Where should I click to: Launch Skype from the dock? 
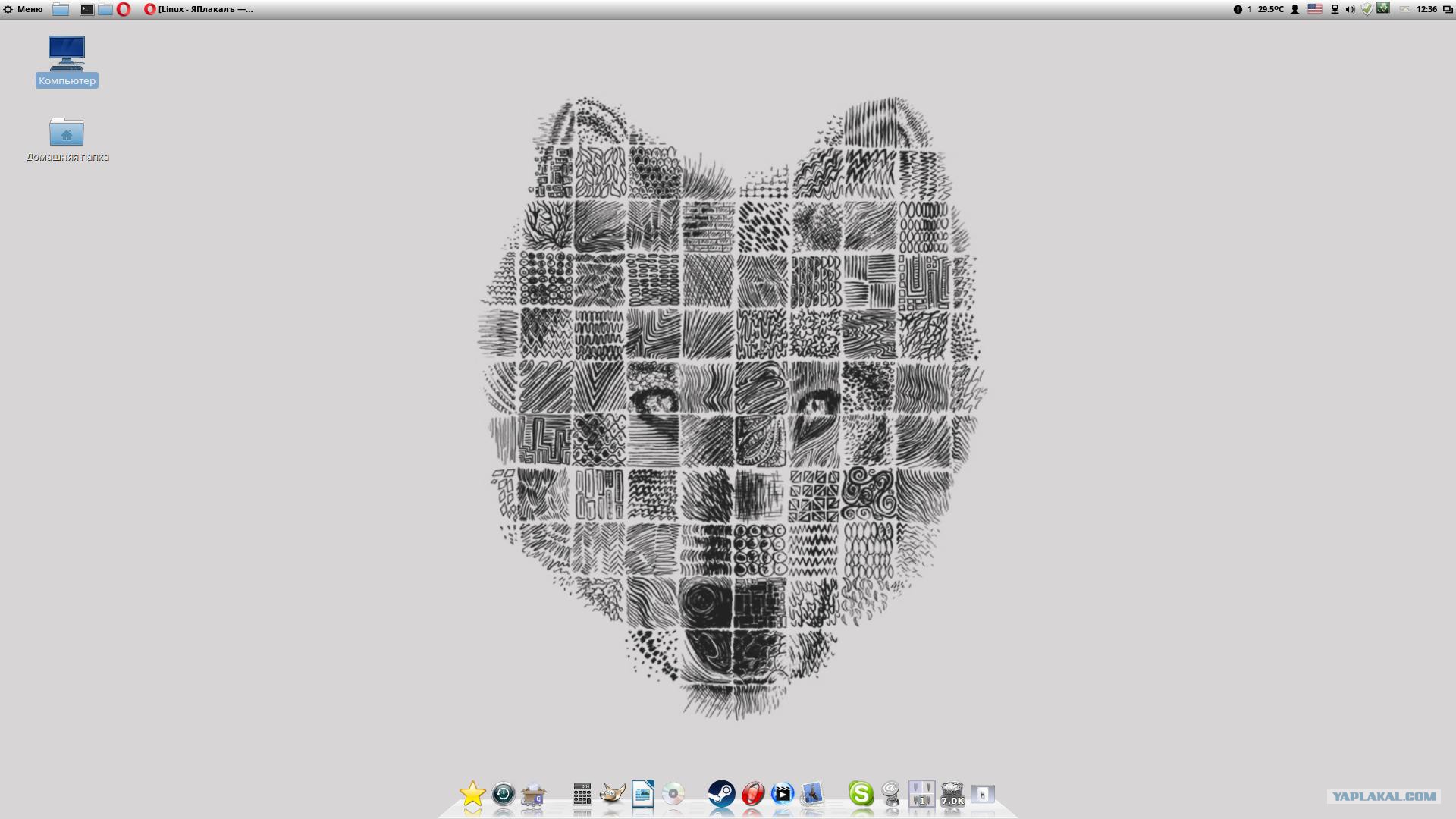click(x=861, y=794)
